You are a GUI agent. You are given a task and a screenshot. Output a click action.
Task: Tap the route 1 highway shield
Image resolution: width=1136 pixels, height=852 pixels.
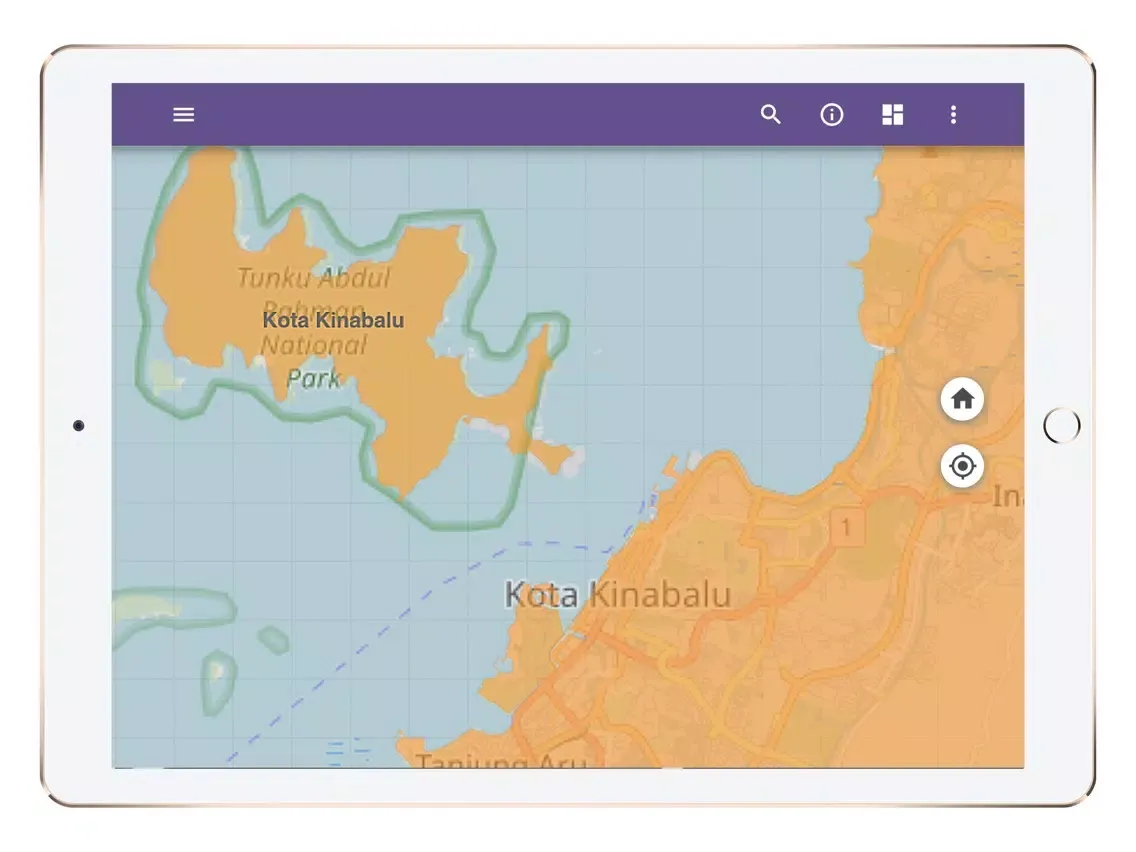(847, 527)
